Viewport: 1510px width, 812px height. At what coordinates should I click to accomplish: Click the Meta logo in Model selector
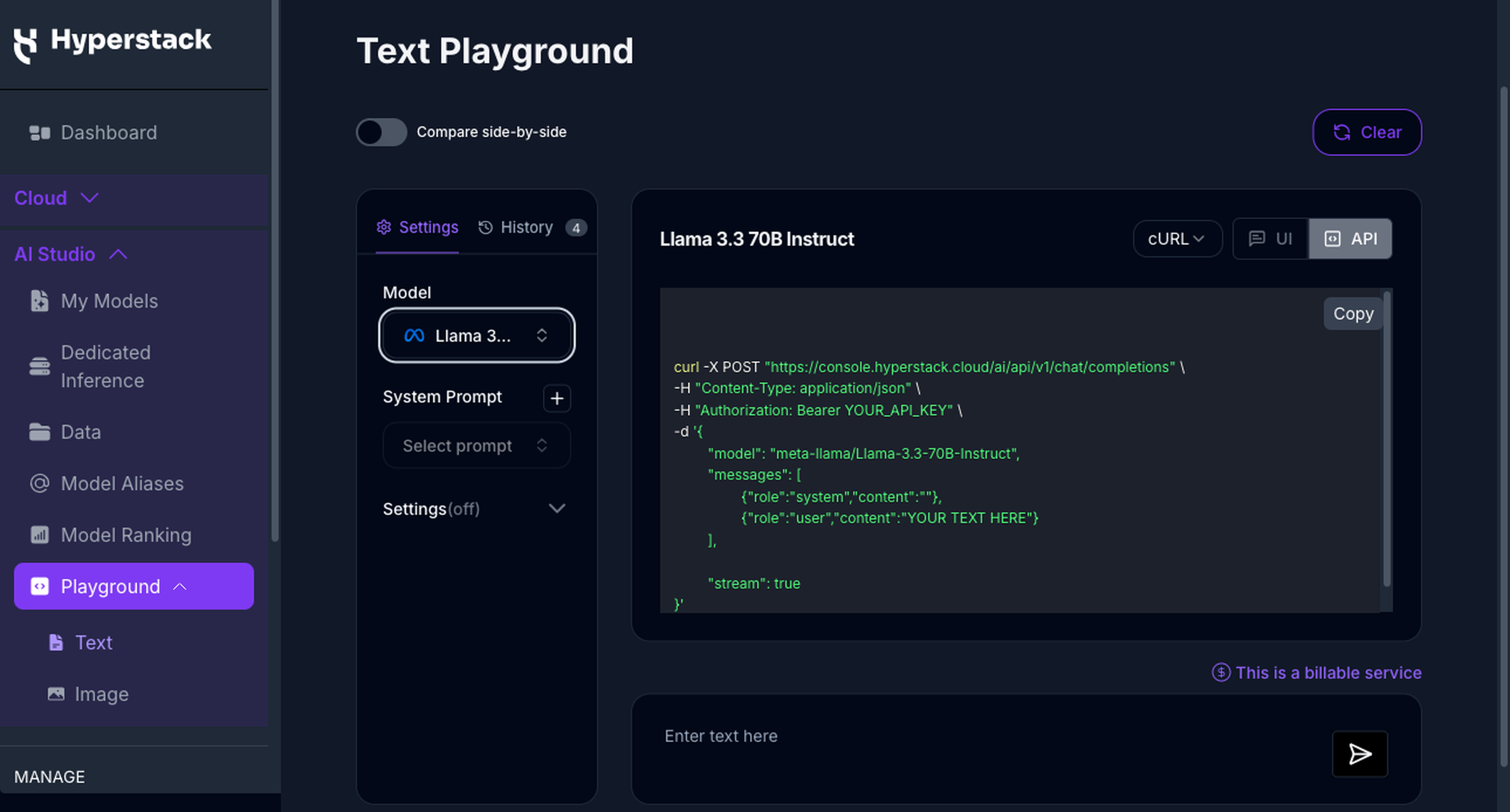pyautogui.click(x=414, y=335)
